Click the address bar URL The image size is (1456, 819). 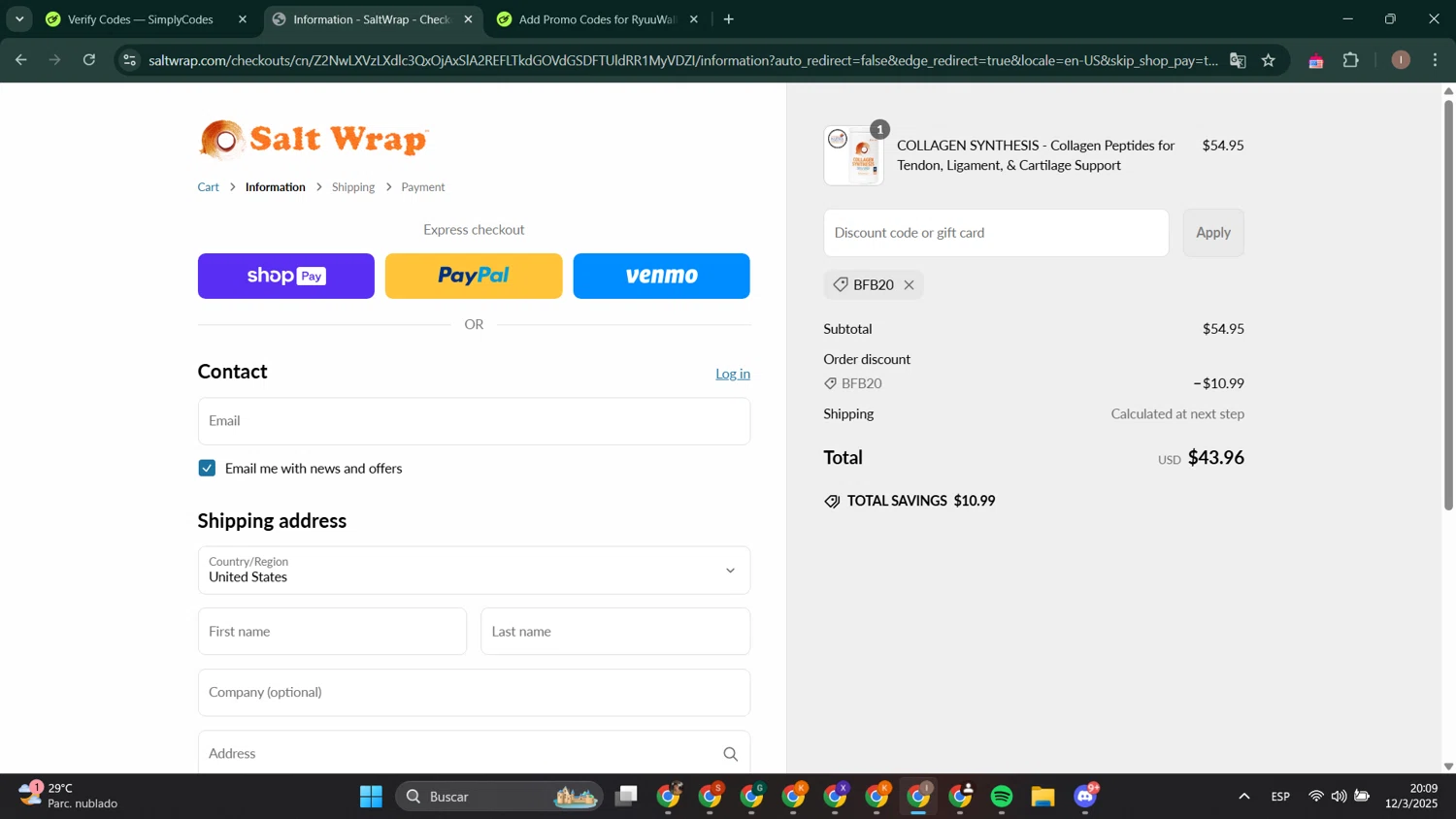(x=683, y=60)
